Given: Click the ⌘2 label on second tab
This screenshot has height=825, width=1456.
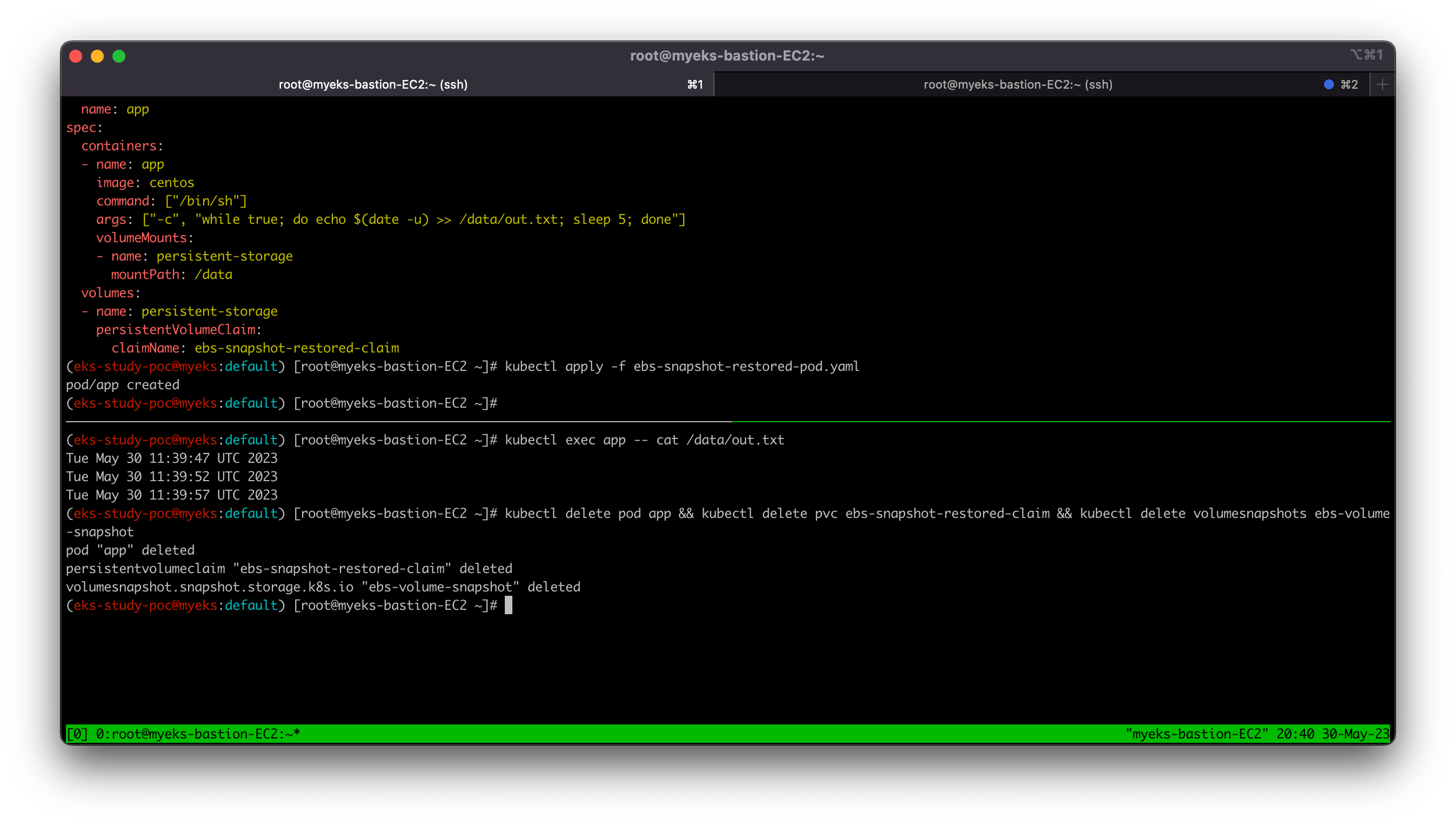Looking at the screenshot, I should tap(1349, 84).
